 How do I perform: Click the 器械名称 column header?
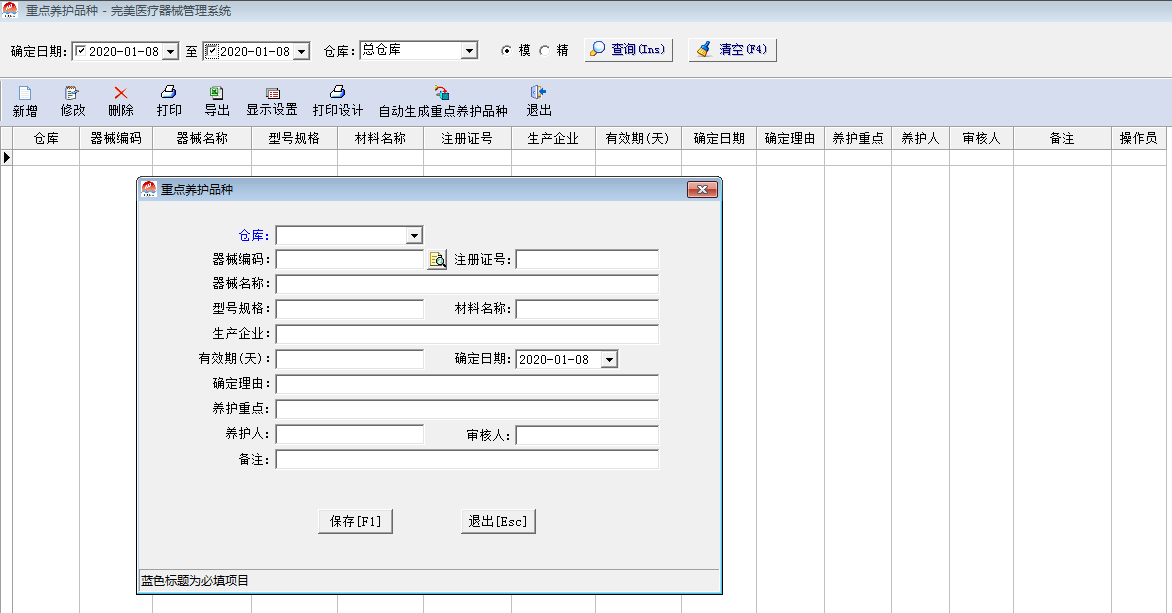[202, 139]
